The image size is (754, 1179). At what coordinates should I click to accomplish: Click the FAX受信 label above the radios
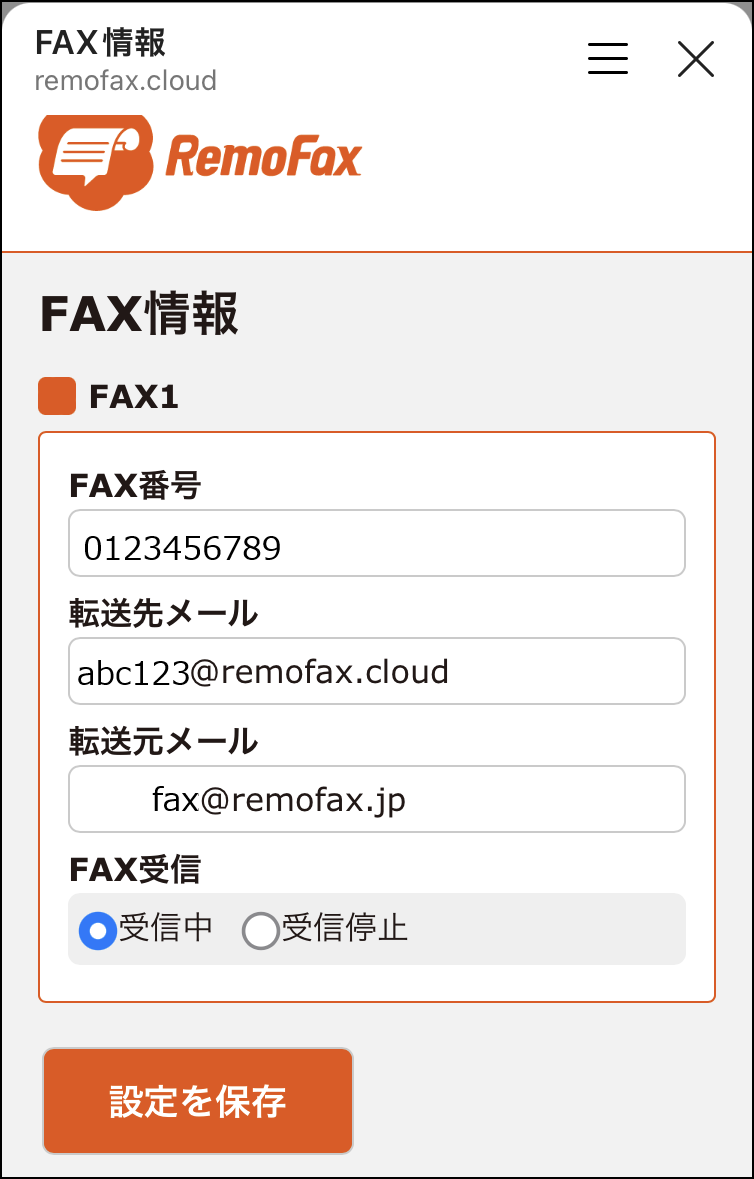135,870
